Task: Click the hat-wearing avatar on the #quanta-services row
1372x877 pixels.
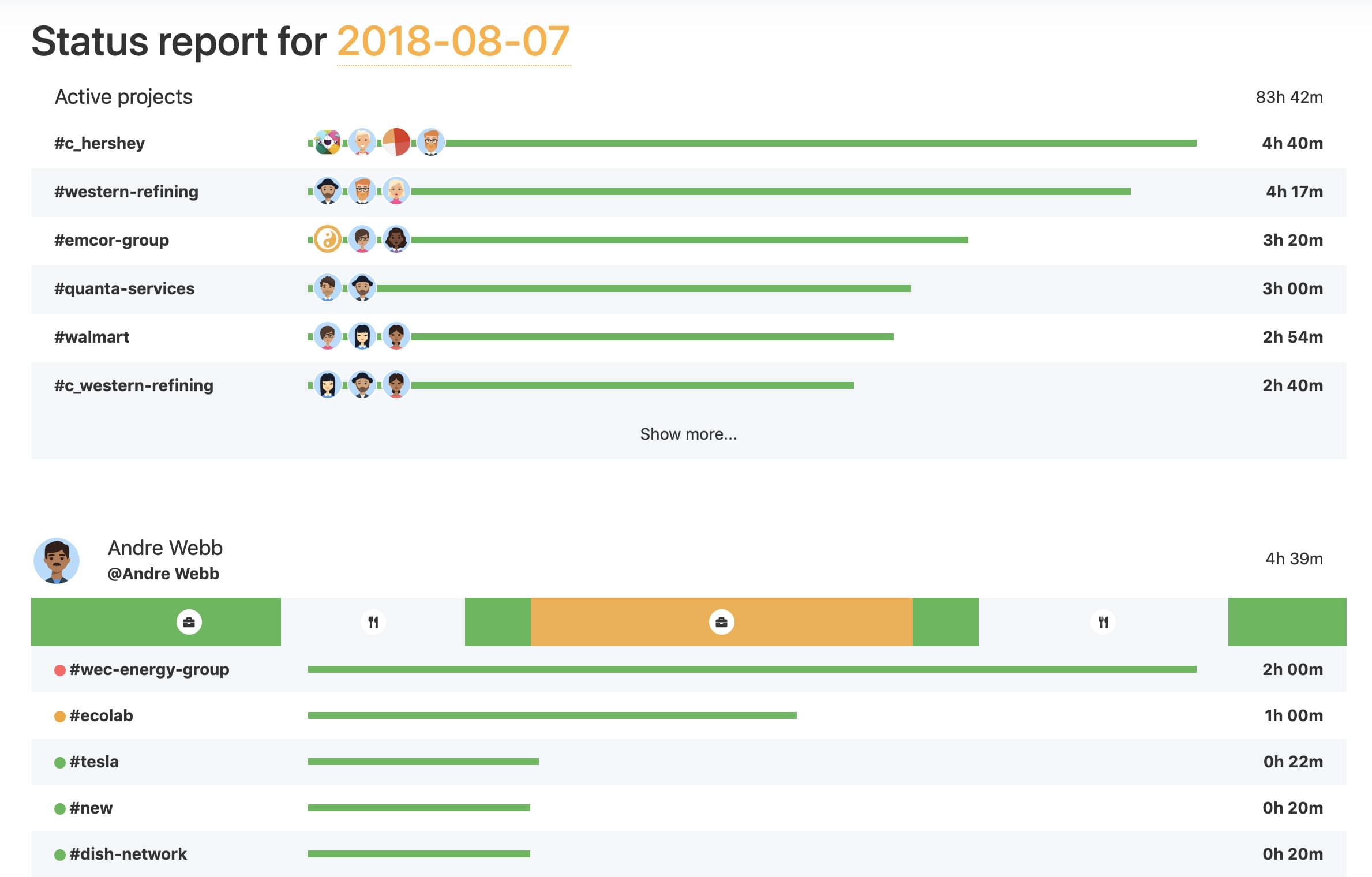Action: (x=362, y=288)
